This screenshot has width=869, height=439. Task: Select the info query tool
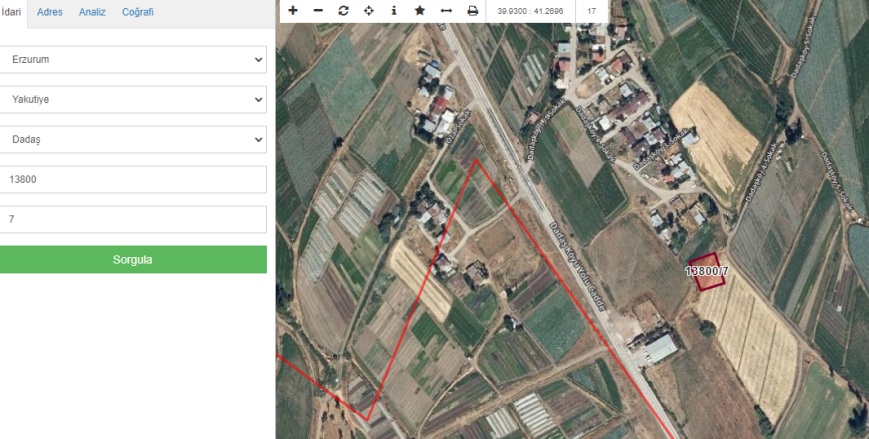(394, 11)
